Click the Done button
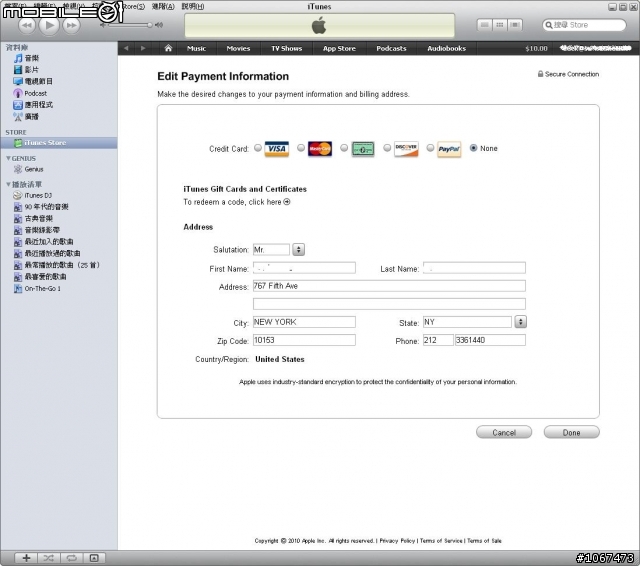The height and width of the screenshot is (566, 641). pyautogui.click(x=572, y=432)
